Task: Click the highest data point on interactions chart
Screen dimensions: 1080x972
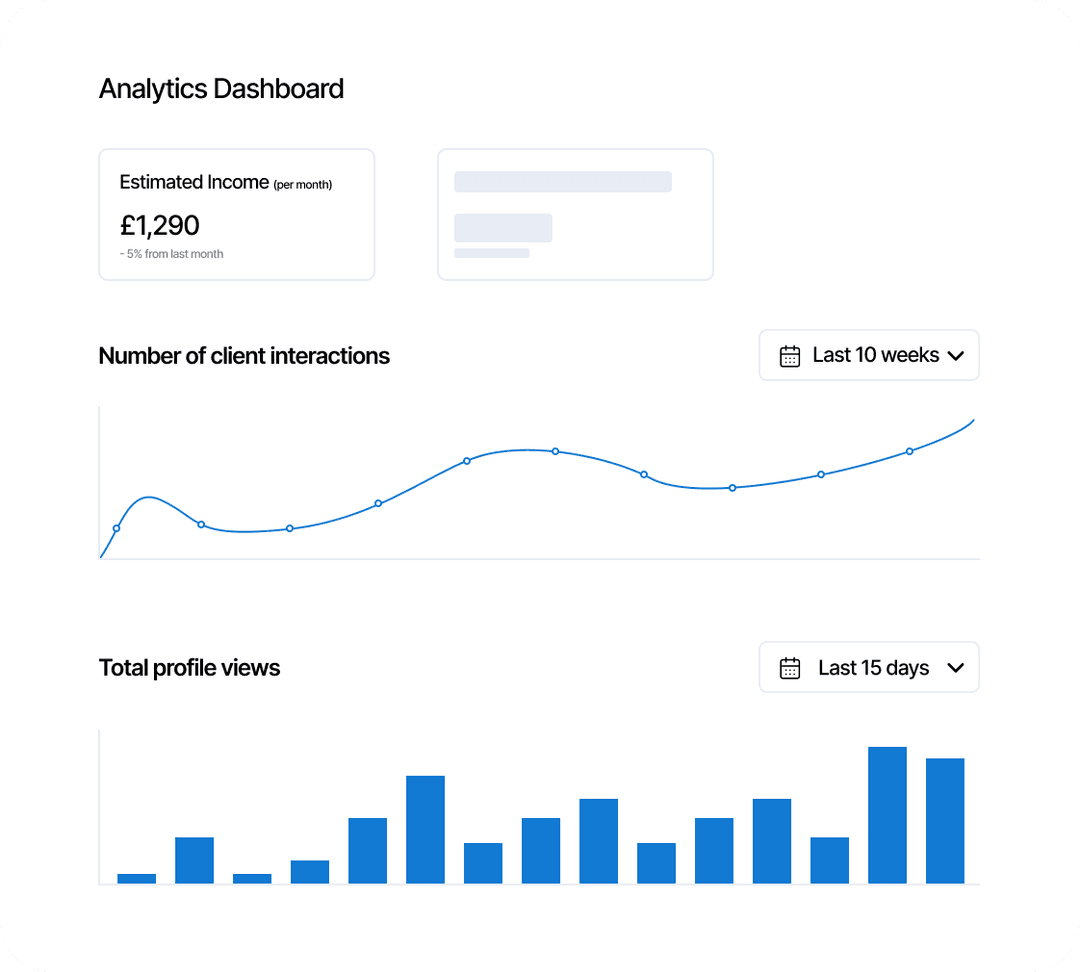Action: pos(554,451)
